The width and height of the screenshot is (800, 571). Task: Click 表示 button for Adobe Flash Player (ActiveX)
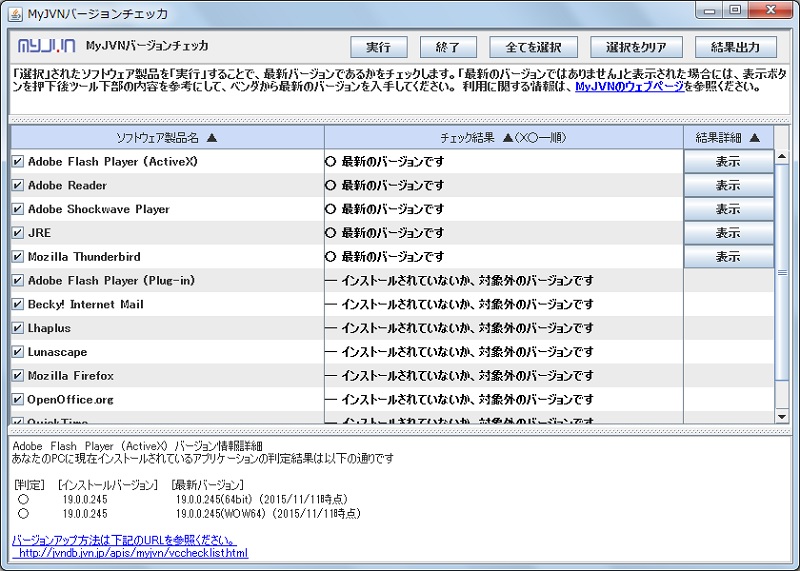point(728,162)
